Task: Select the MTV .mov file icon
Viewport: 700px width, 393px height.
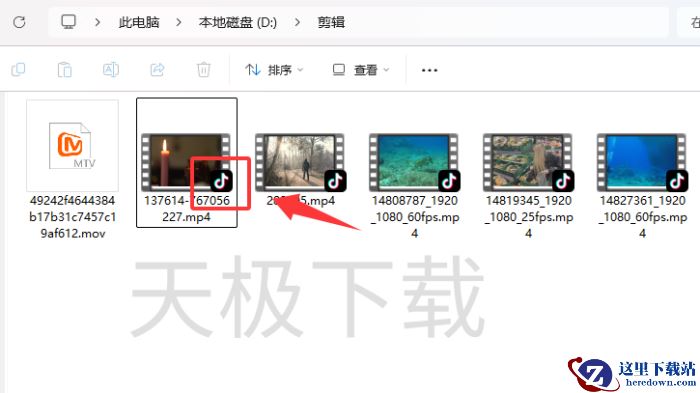Action: (72, 146)
